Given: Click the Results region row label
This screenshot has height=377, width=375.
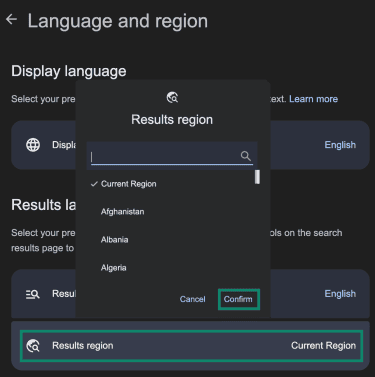Looking at the screenshot, I should (x=83, y=346).
